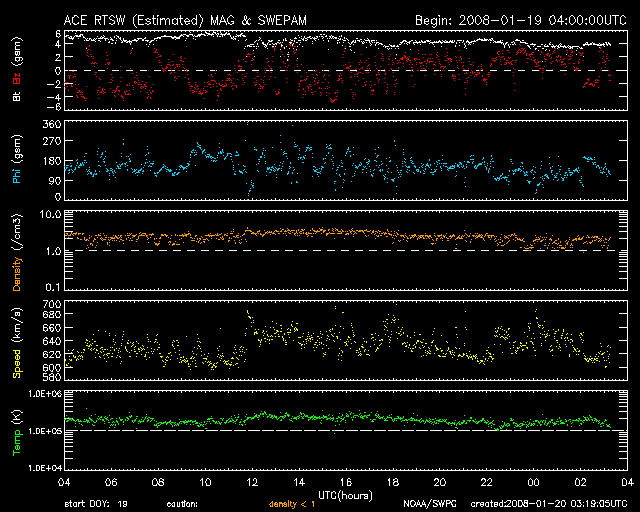Click the white Bt axis label

pos(18,95)
